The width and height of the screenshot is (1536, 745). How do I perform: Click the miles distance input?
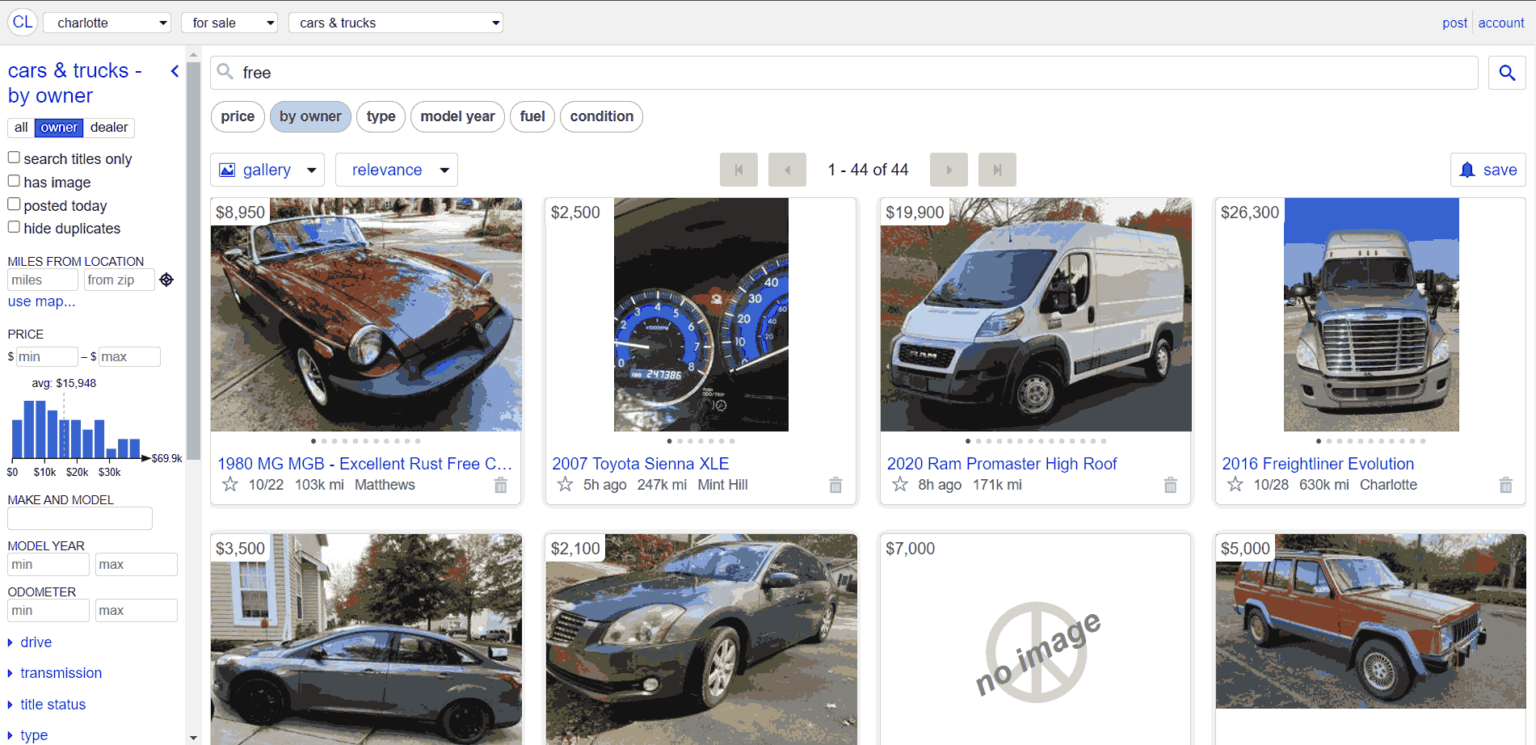point(43,280)
